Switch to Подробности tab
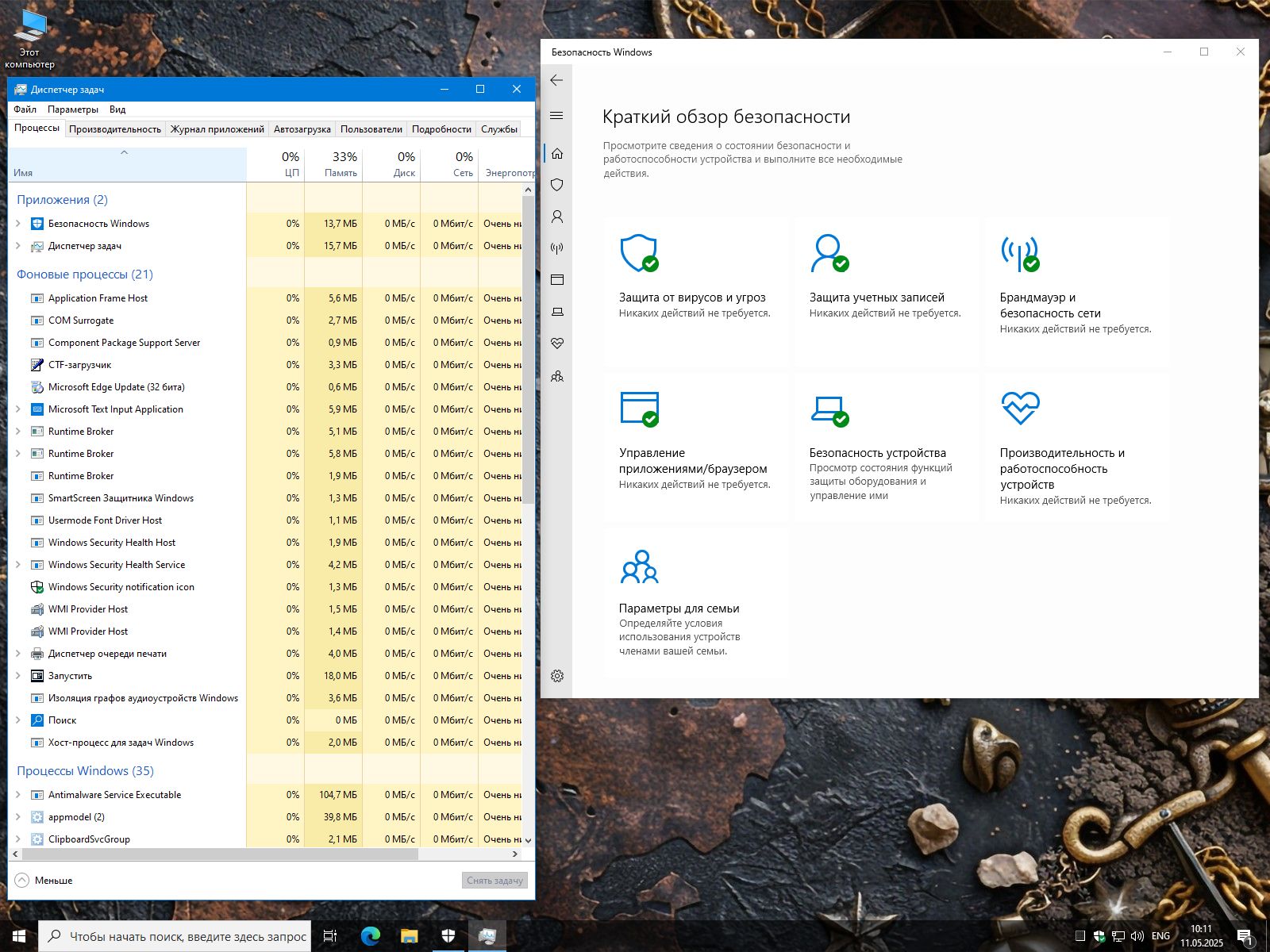This screenshot has width=1270, height=952. click(441, 129)
